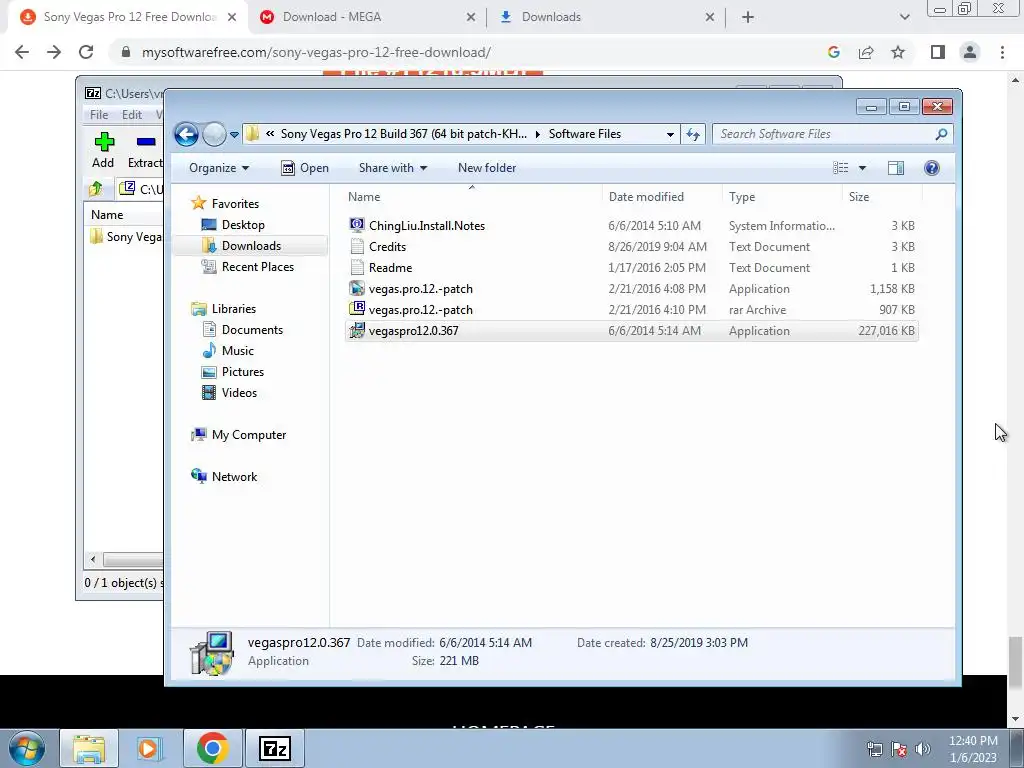Click the 7-Zip taskbar icon
Screen dimensions: 1024x768
coord(274,748)
